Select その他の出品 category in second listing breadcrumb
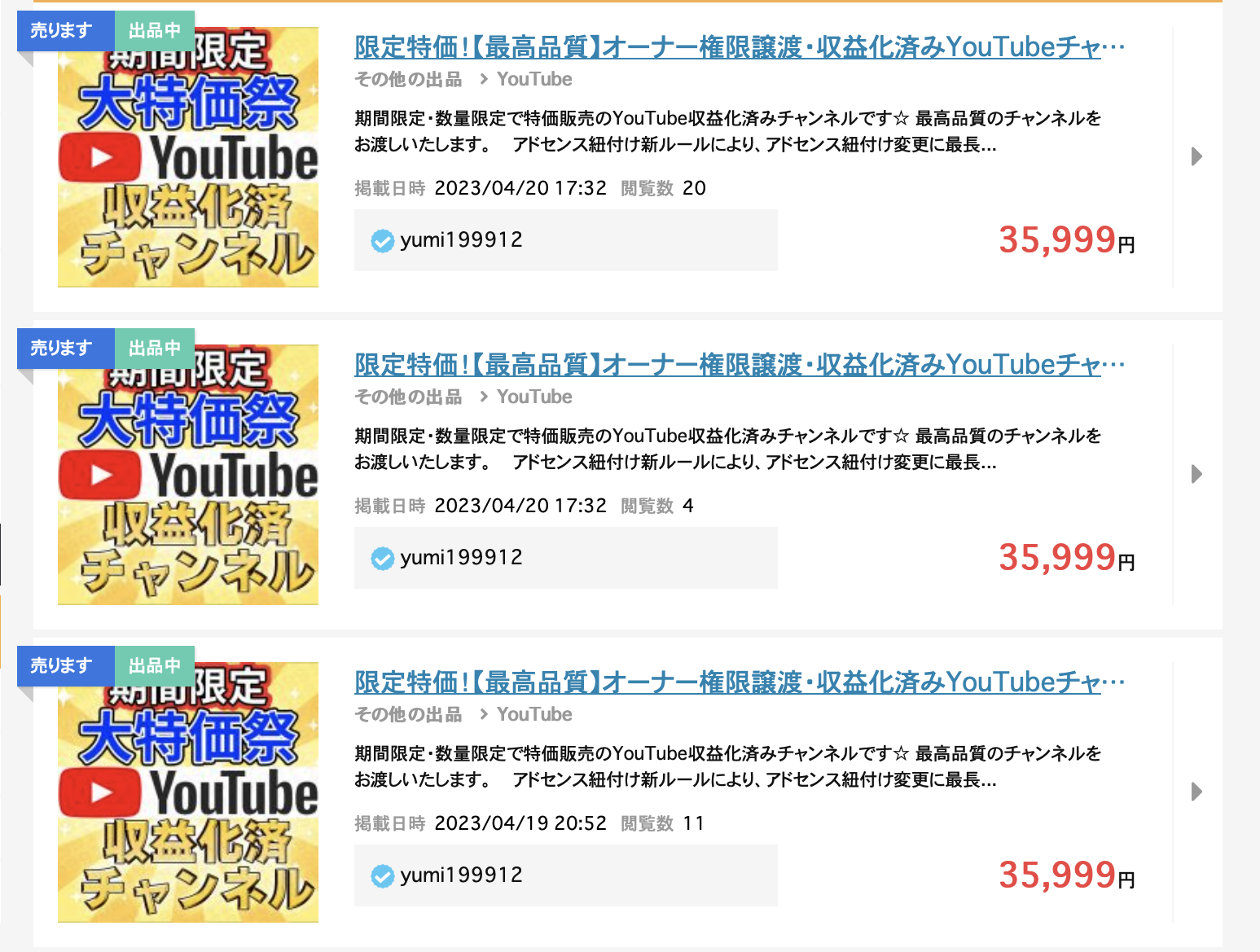 [x=408, y=397]
